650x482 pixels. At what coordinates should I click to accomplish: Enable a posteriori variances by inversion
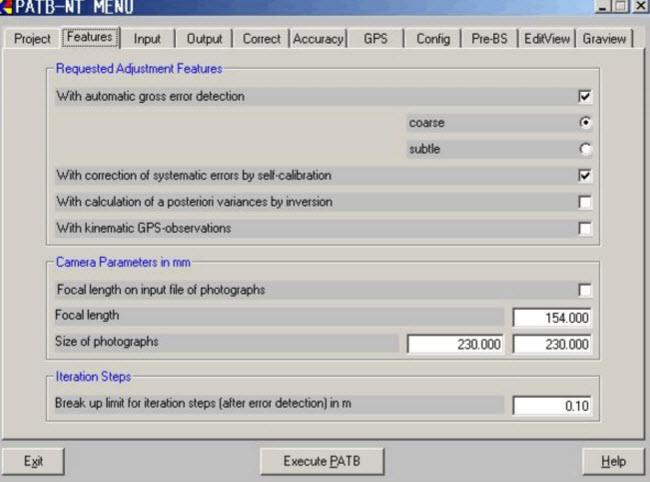click(585, 202)
